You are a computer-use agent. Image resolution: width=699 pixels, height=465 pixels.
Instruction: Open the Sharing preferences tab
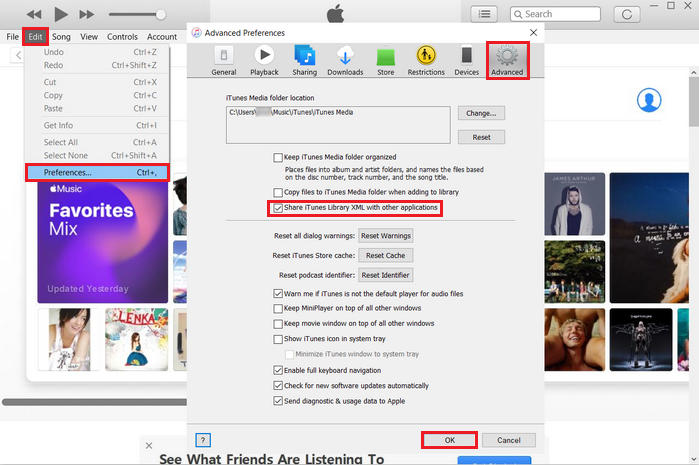coord(304,61)
